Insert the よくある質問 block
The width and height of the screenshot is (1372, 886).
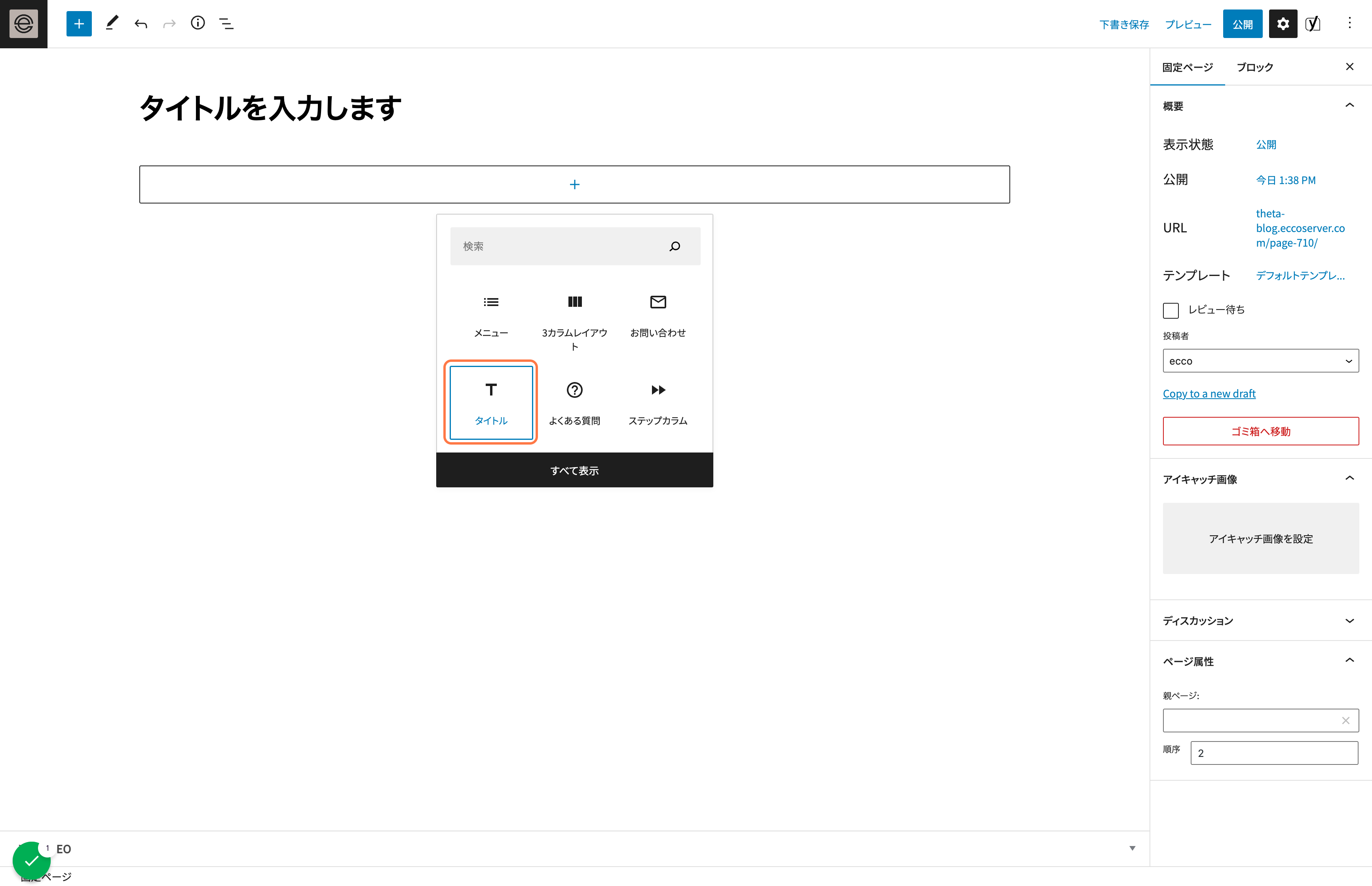coord(575,403)
